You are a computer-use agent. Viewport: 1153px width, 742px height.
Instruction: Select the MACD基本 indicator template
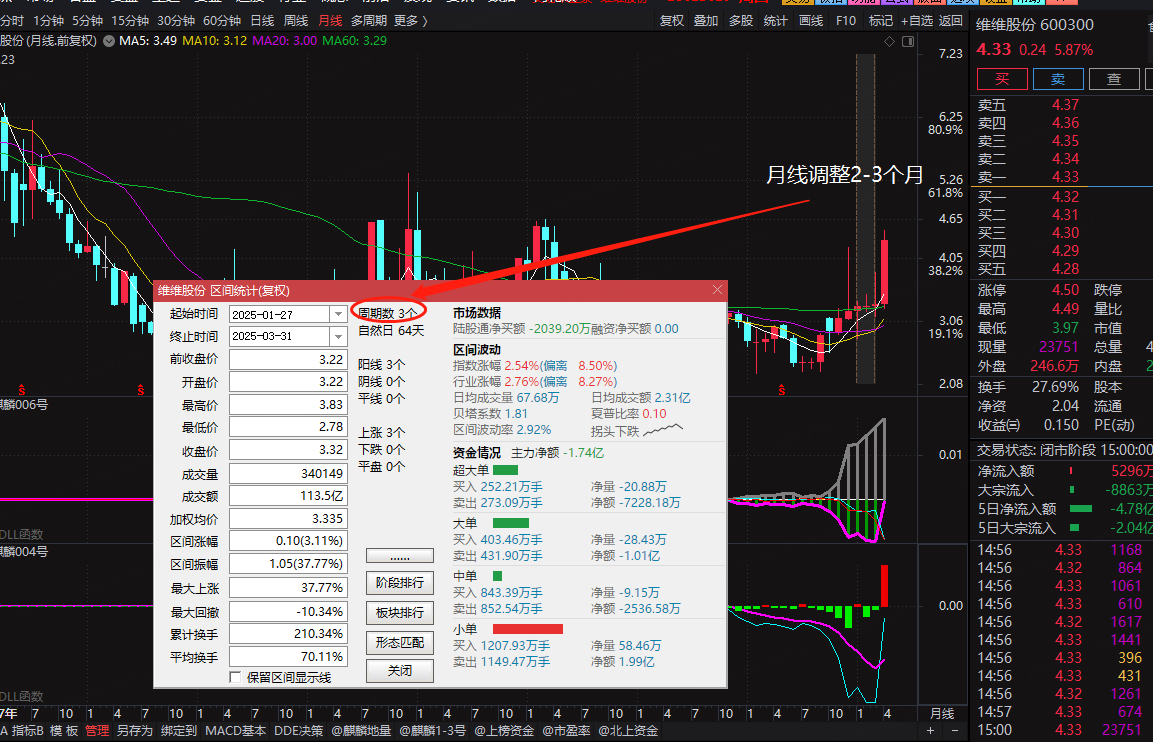[235, 730]
